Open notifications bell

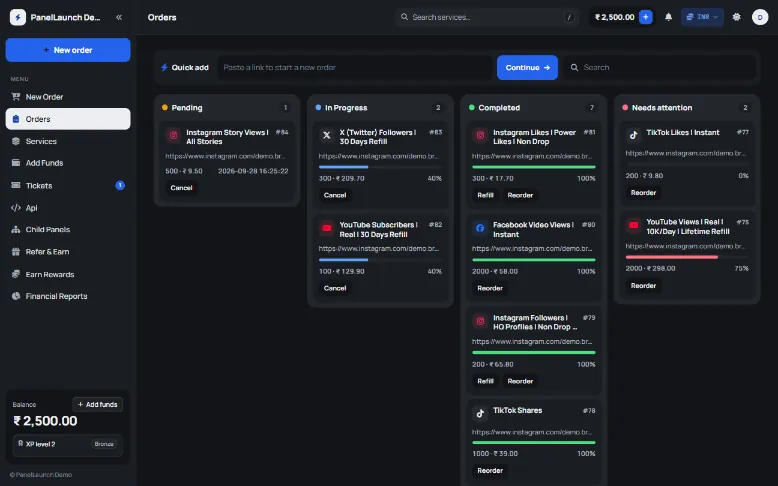[668, 17]
